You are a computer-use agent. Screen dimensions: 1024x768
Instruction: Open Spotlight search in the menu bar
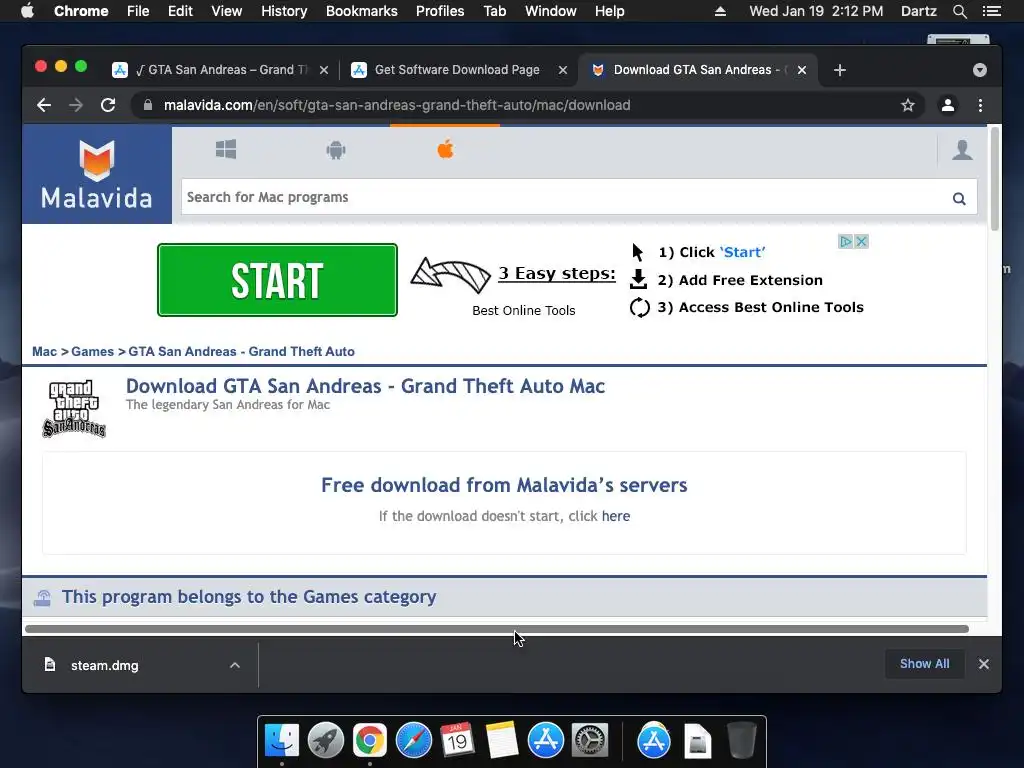pyautogui.click(x=959, y=11)
